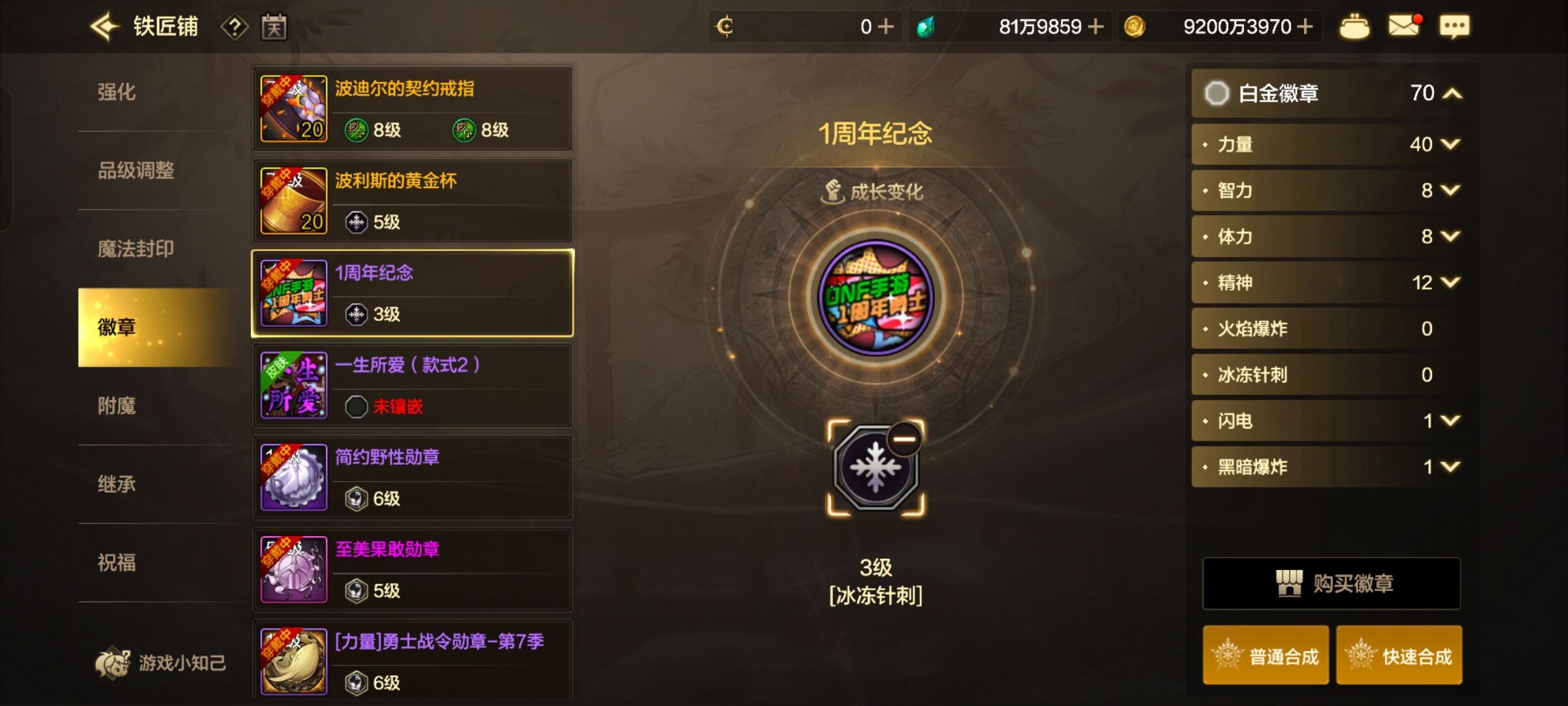Viewport: 1568px width, 706px height.
Task: Open the calendar icon in the header
Action: tap(274, 27)
